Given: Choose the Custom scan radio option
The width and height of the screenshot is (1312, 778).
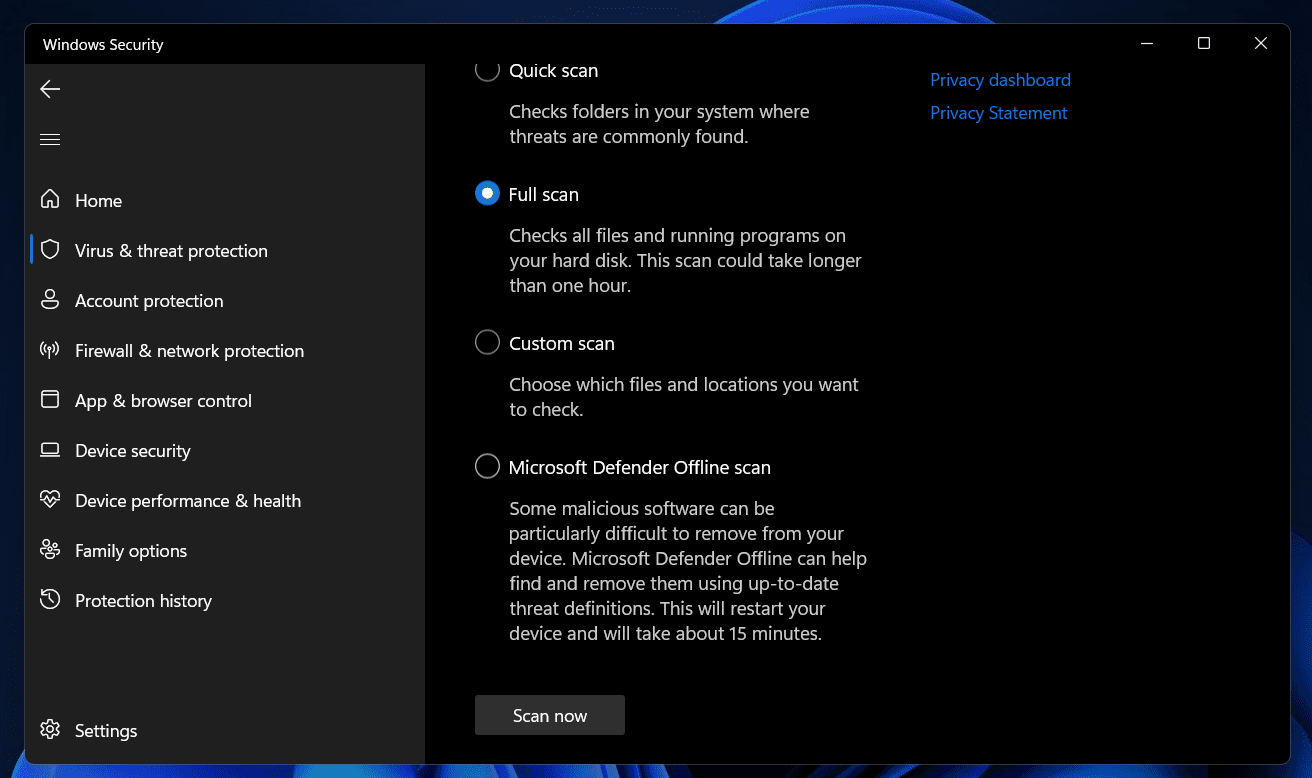Looking at the screenshot, I should tap(487, 343).
